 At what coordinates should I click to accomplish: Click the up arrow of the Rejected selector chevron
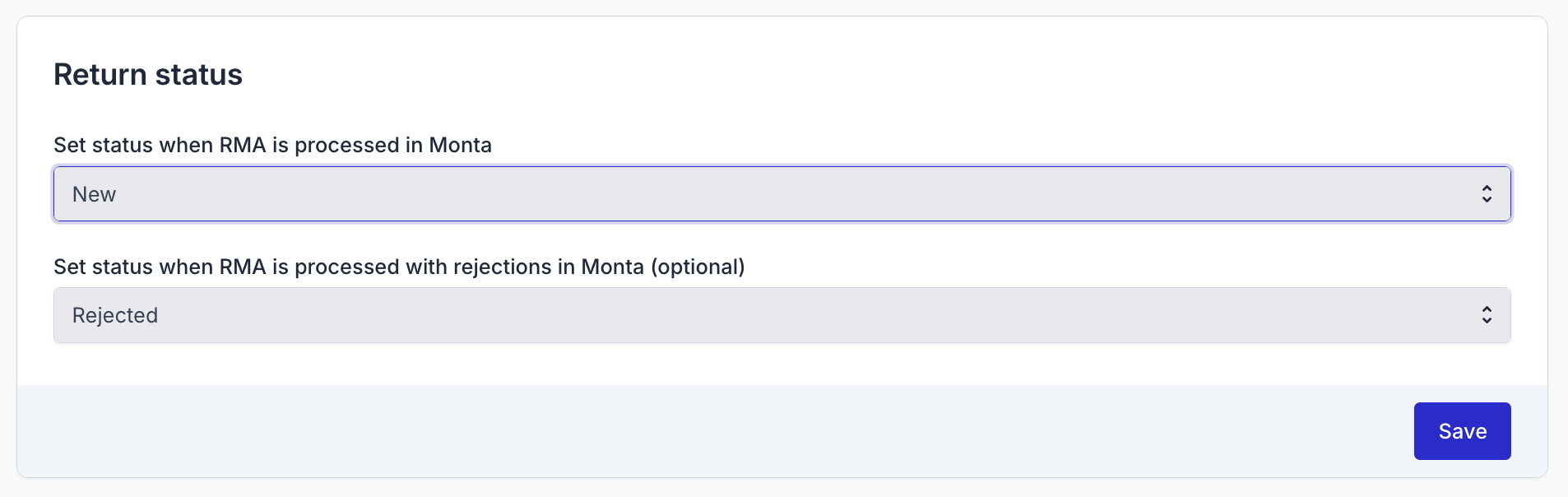pos(1487,309)
